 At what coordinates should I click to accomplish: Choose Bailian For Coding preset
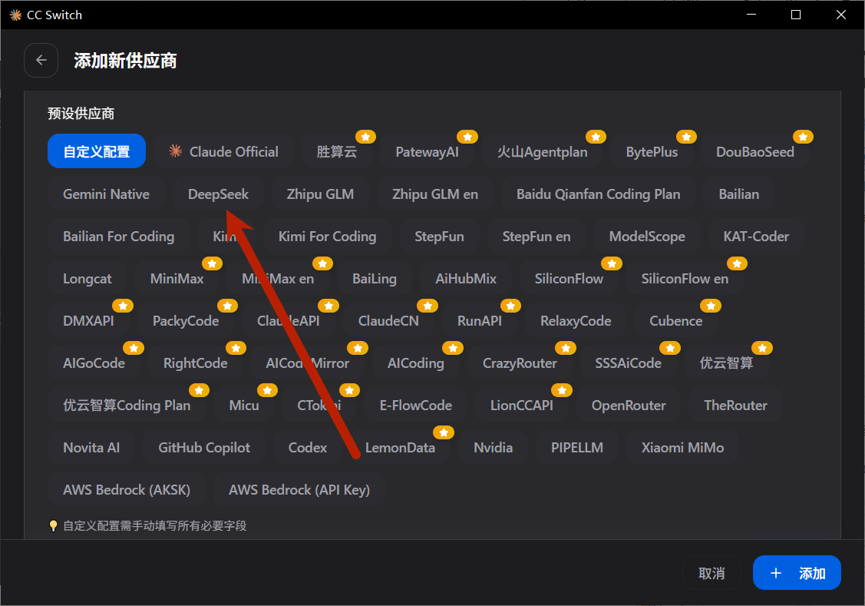[x=119, y=236]
